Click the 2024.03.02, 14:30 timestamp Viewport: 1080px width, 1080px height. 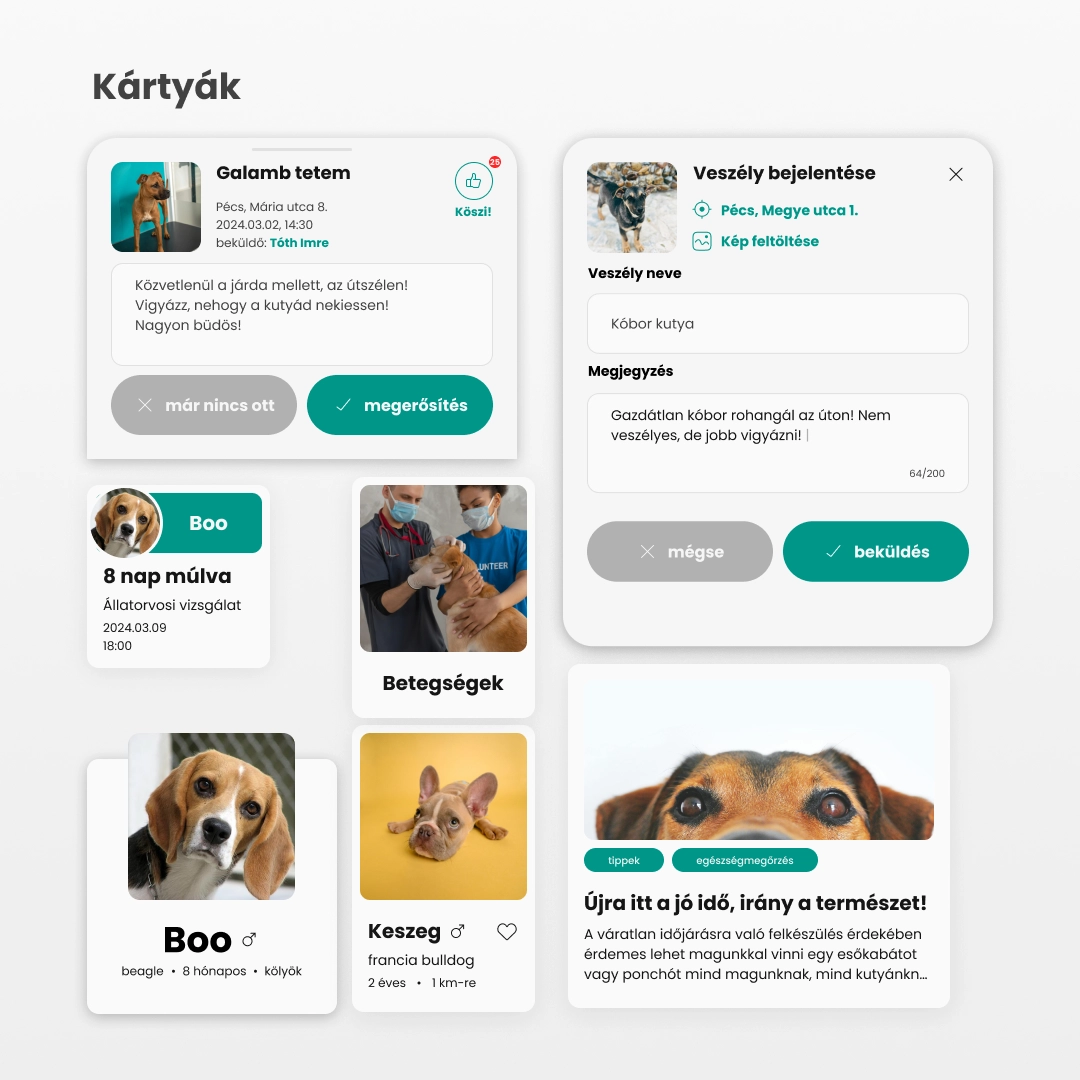[264, 225]
